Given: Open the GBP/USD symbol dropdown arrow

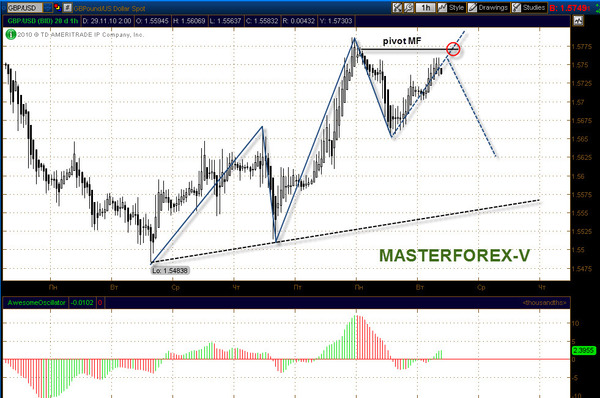Looking at the screenshot, I should point(48,7).
